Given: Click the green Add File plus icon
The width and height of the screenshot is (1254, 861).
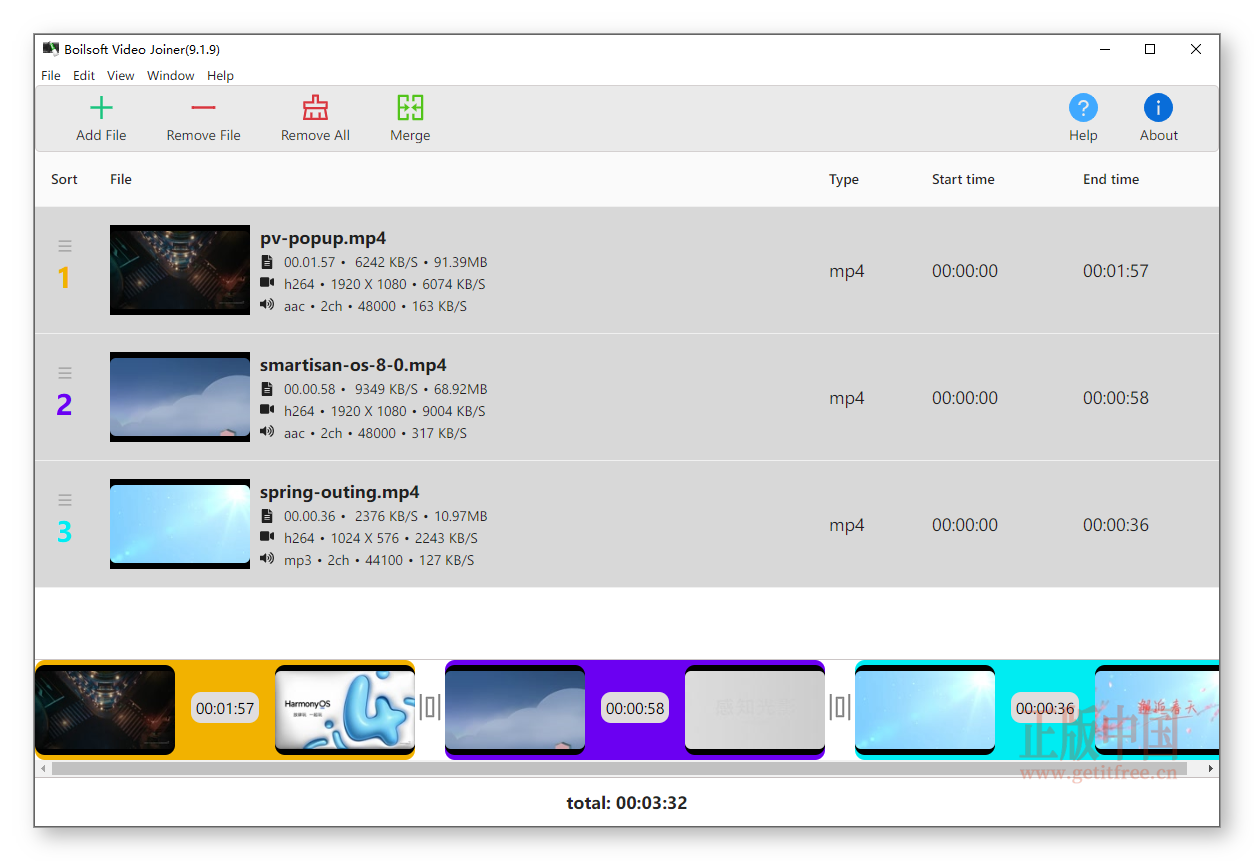Looking at the screenshot, I should [101, 108].
